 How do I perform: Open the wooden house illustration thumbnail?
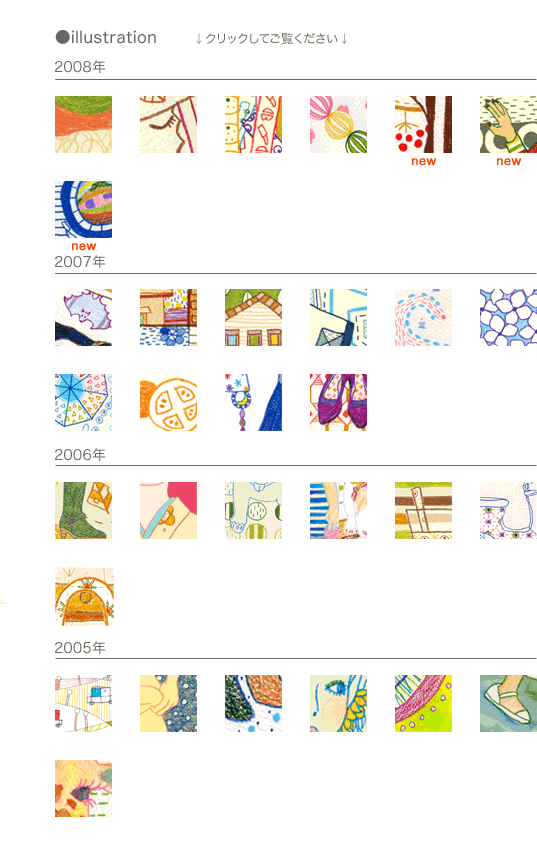point(253,317)
